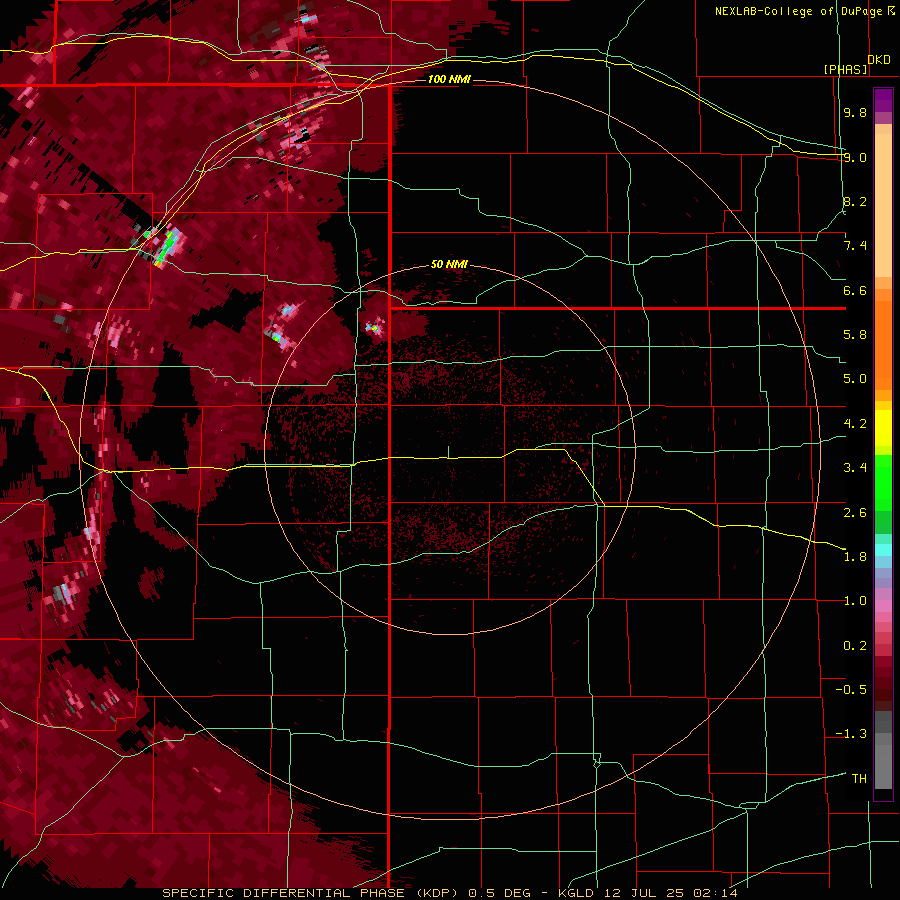Pick the purple top segment of the color bar
This screenshot has height=900, width=900.
click(883, 100)
